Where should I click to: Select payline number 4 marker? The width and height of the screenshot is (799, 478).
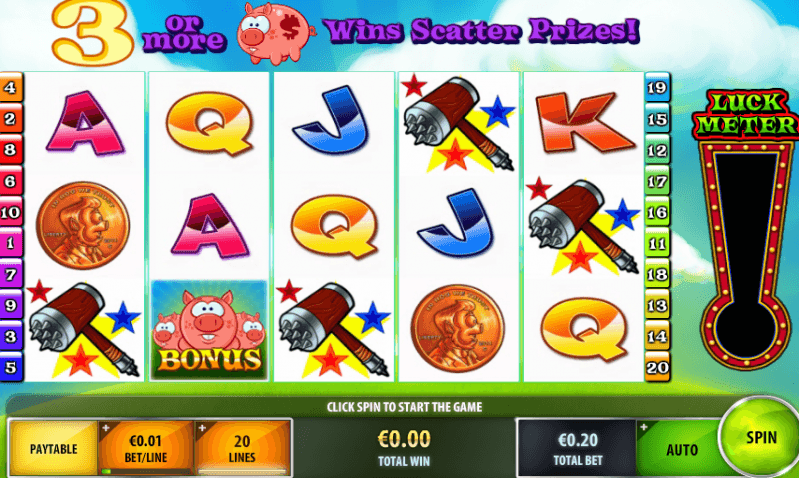[11, 88]
